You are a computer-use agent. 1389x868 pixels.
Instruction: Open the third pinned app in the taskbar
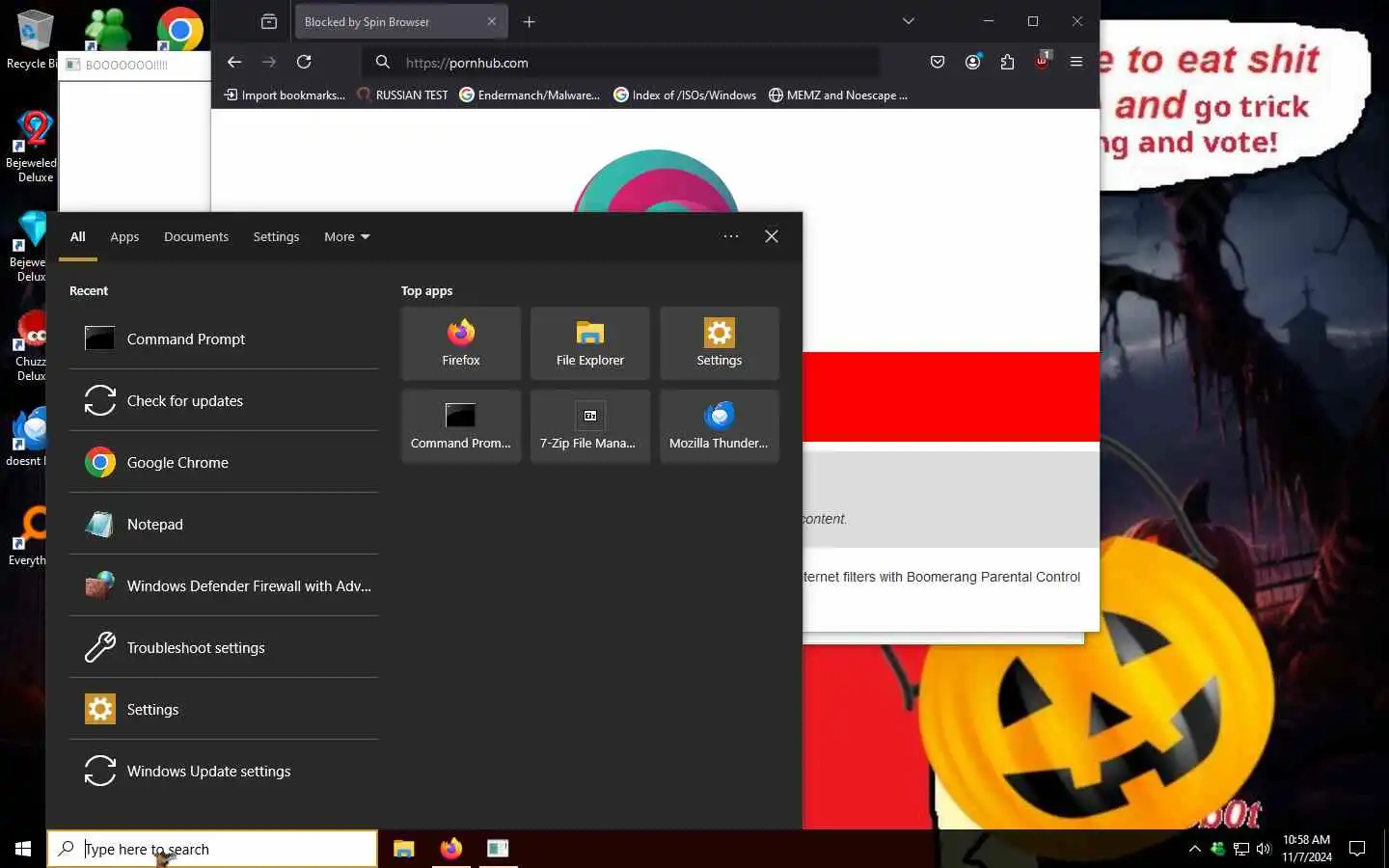pos(498,849)
